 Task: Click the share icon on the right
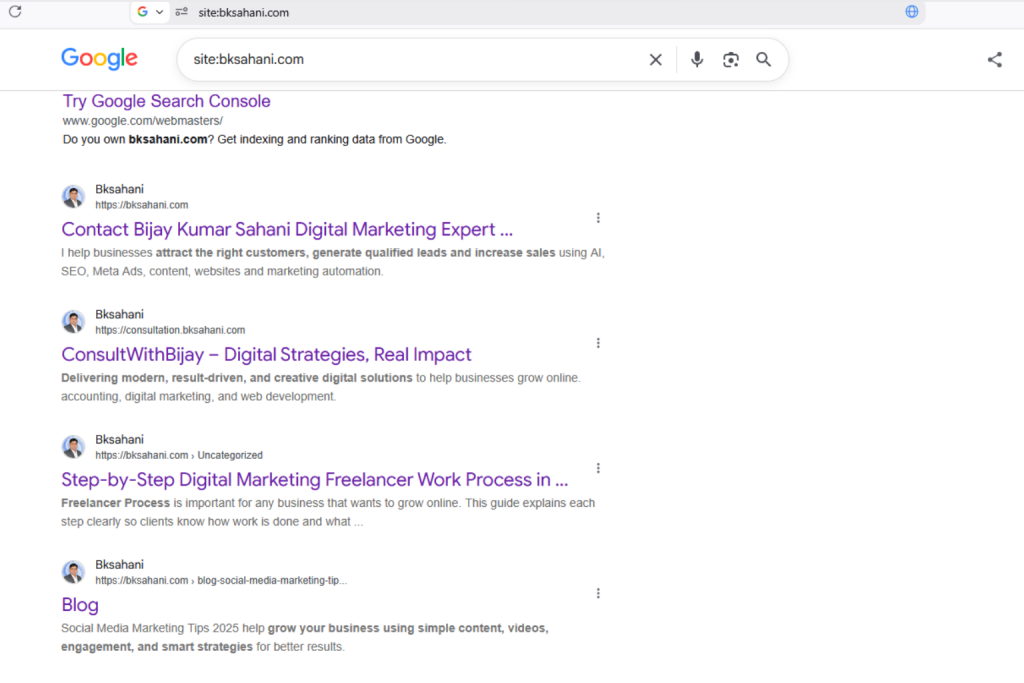[995, 59]
